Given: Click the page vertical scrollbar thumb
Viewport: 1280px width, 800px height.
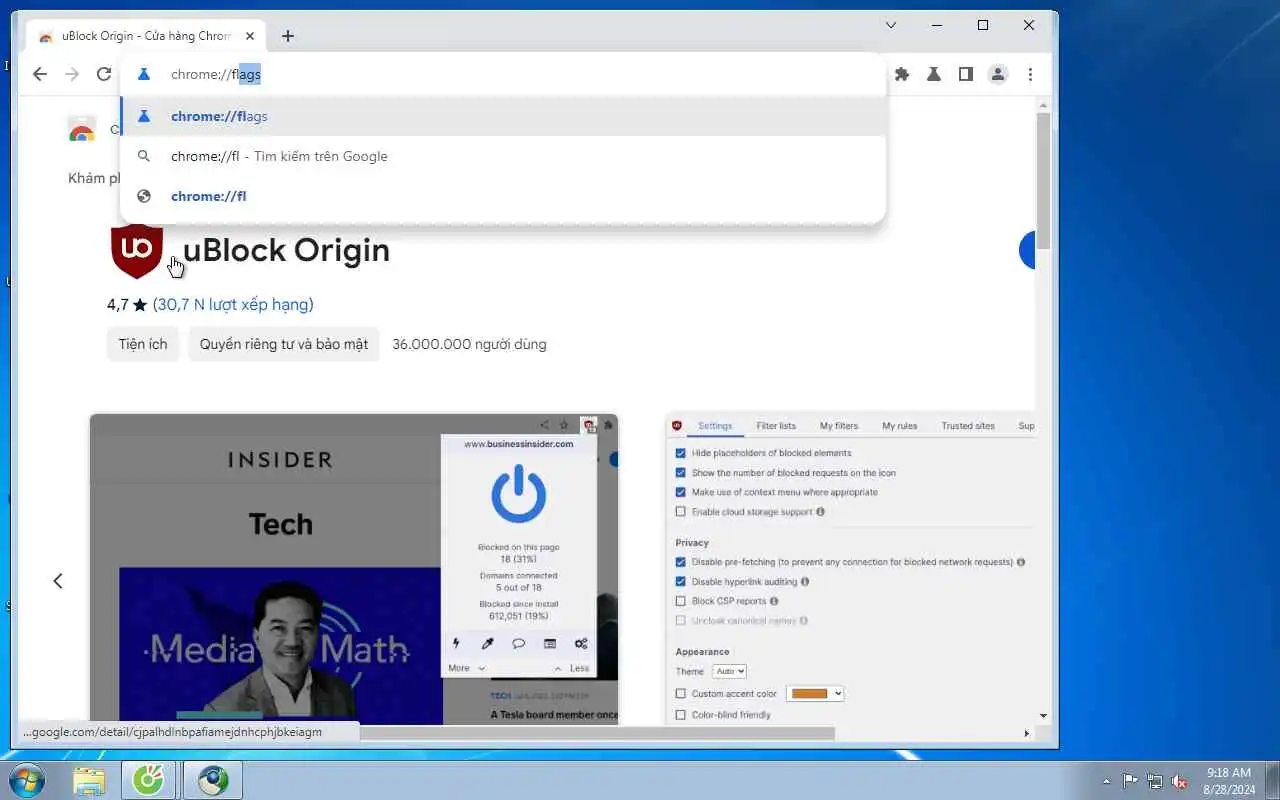Looking at the screenshot, I should [1043, 180].
